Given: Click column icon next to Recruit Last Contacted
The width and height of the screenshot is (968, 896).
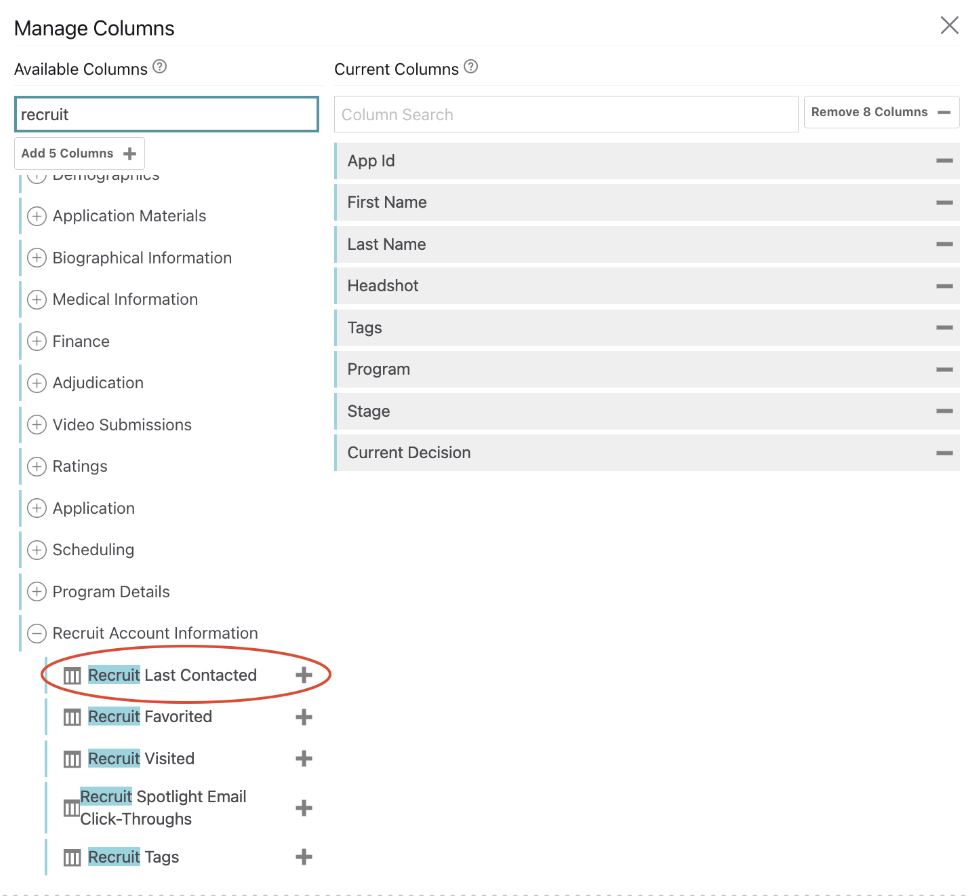Looking at the screenshot, I should tap(72, 676).
